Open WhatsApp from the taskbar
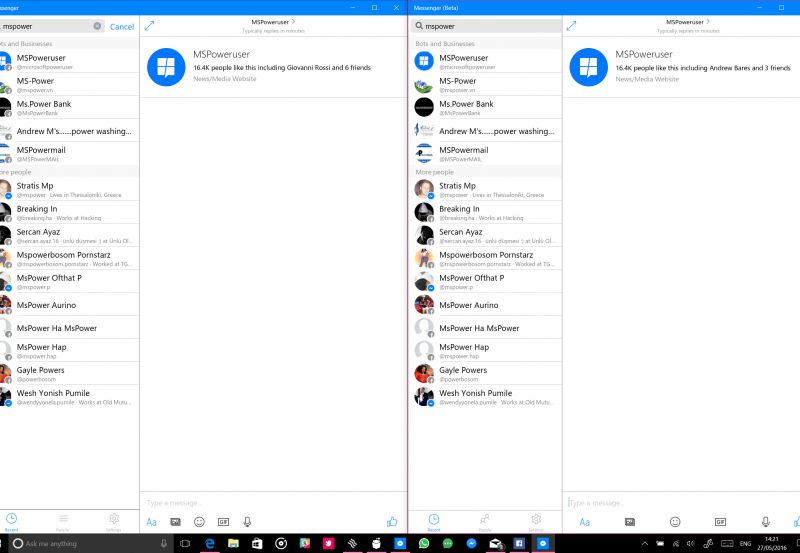 click(424, 543)
